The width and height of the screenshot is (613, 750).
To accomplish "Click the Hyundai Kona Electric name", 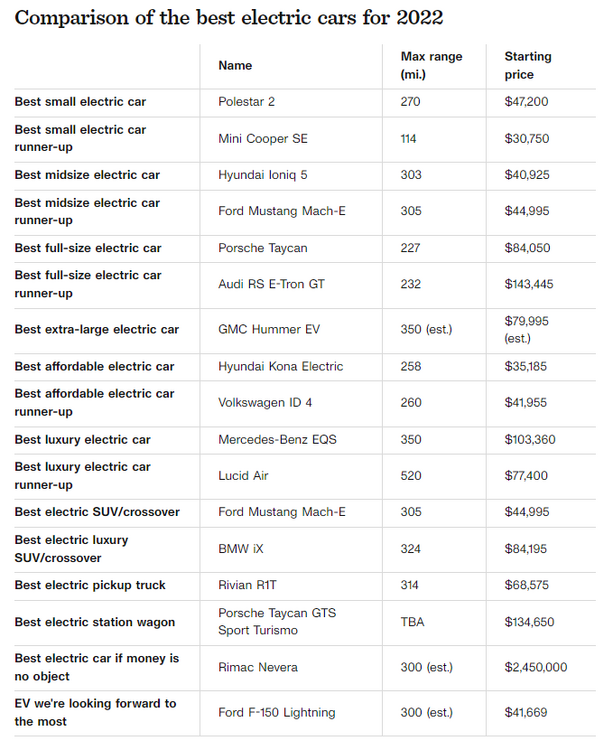I will point(280,367).
